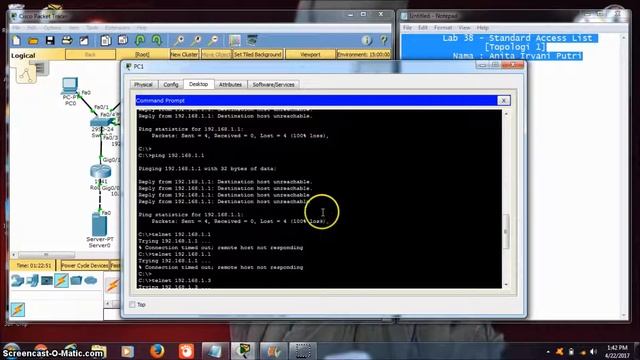Click the New file icon in Packet Tracer toolbar
Image resolution: width=640 pixels, height=360 pixels.
[x=17, y=40]
